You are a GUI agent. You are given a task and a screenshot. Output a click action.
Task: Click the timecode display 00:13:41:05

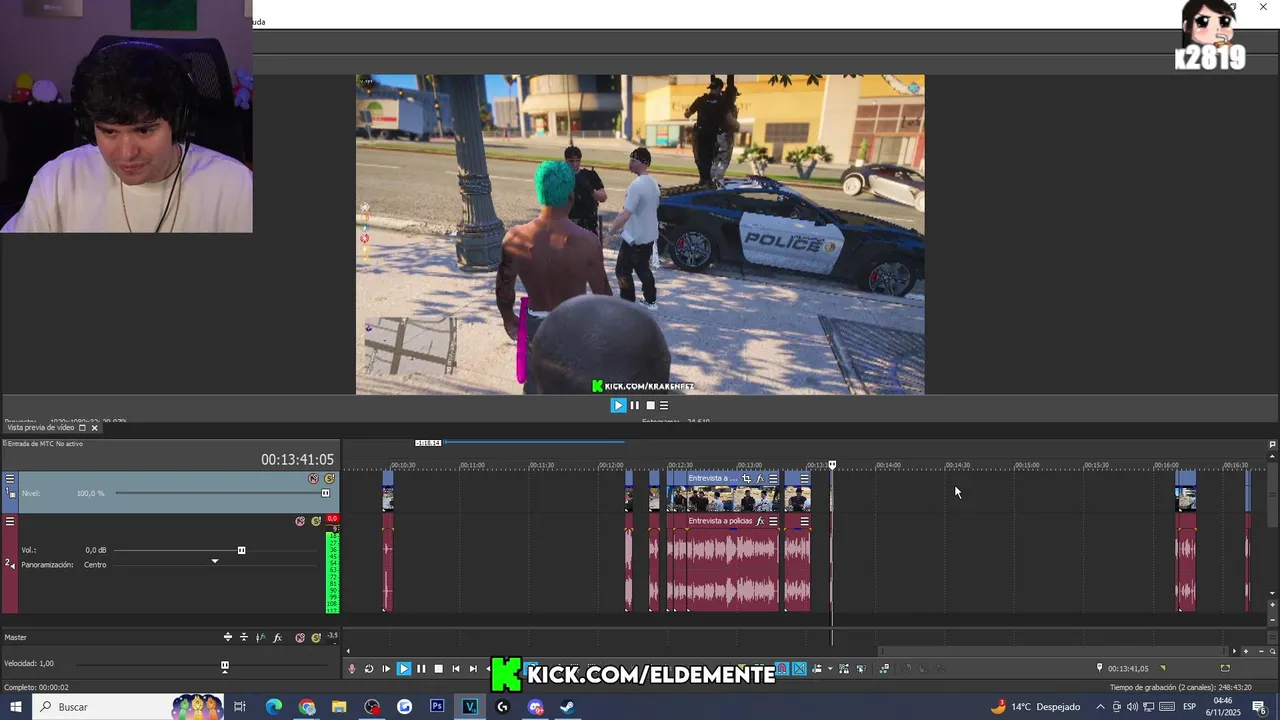point(297,460)
